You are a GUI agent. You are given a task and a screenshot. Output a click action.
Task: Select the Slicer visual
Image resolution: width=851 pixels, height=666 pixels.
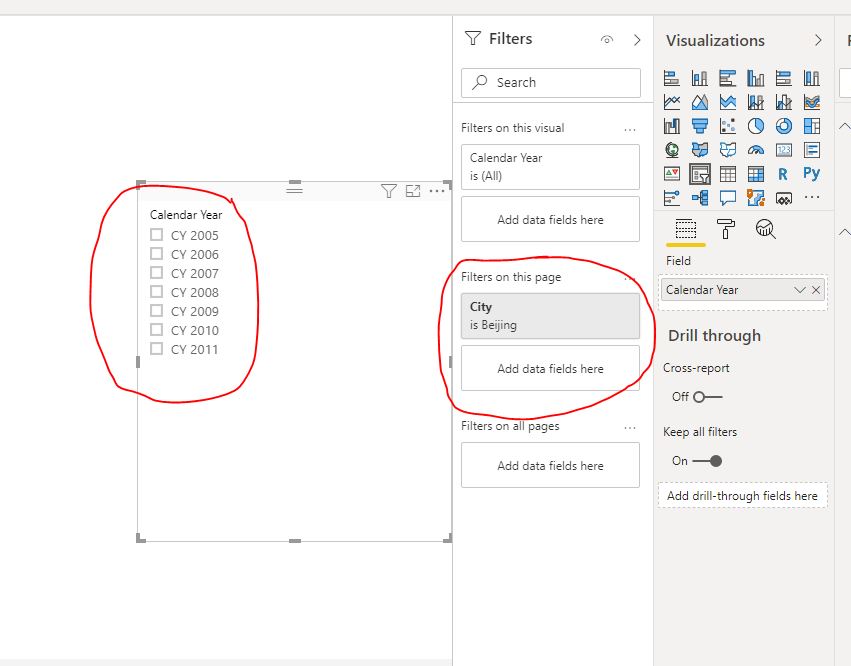point(700,174)
